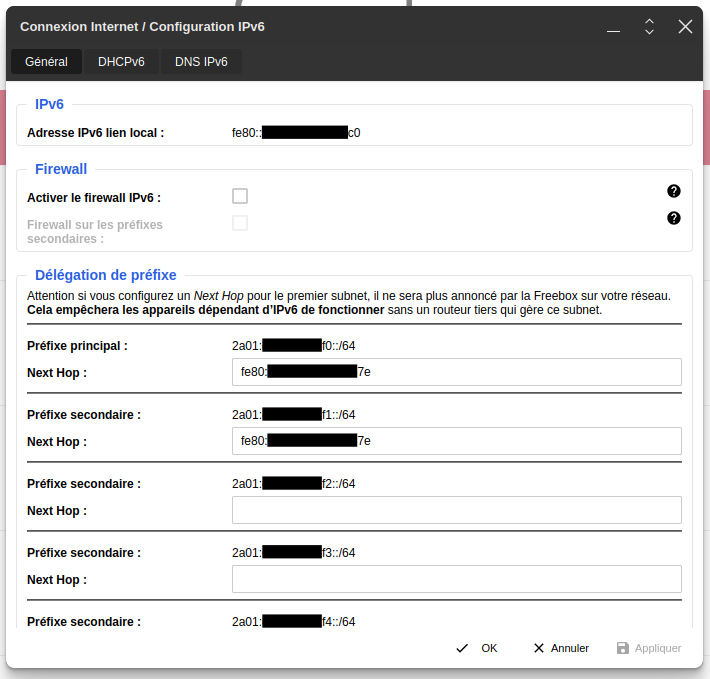This screenshot has width=710, height=679.
Task: Open help for firewall on secondary prefixes
Action: pyautogui.click(x=673, y=218)
